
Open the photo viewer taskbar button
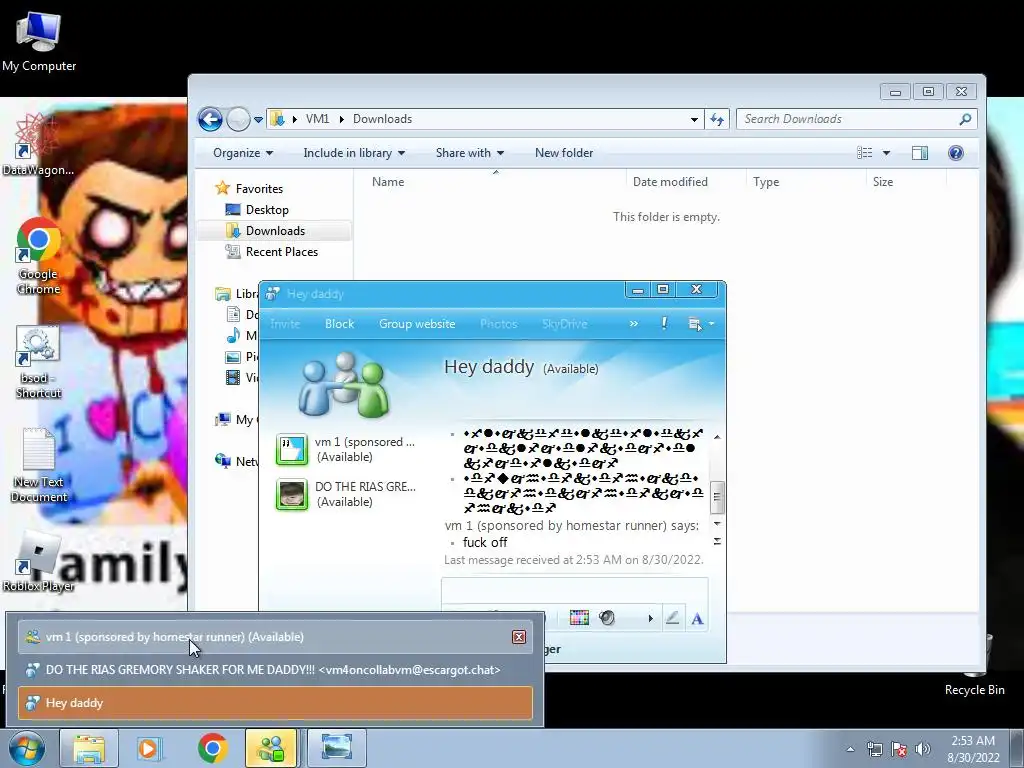pos(336,748)
